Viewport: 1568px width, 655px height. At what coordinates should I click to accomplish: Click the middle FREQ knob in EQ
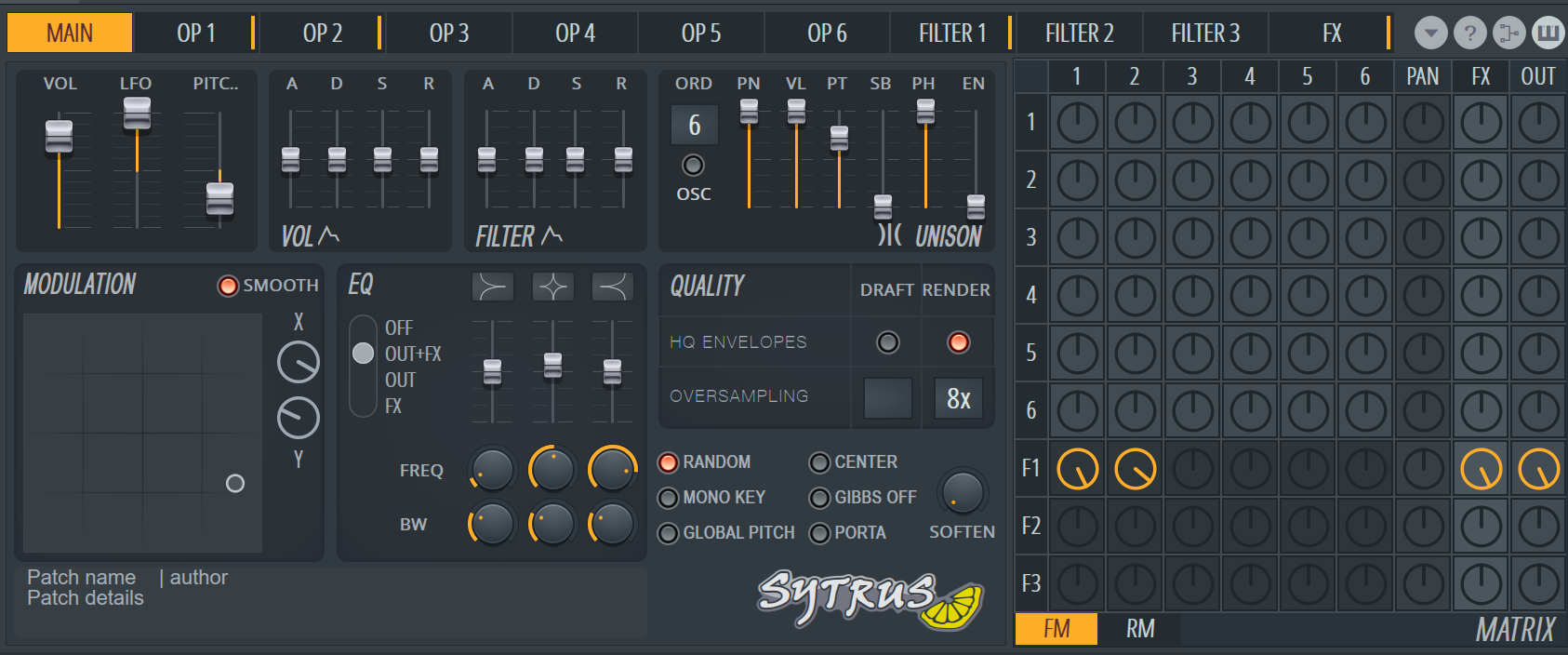pyautogui.click(x=552, y=469)
